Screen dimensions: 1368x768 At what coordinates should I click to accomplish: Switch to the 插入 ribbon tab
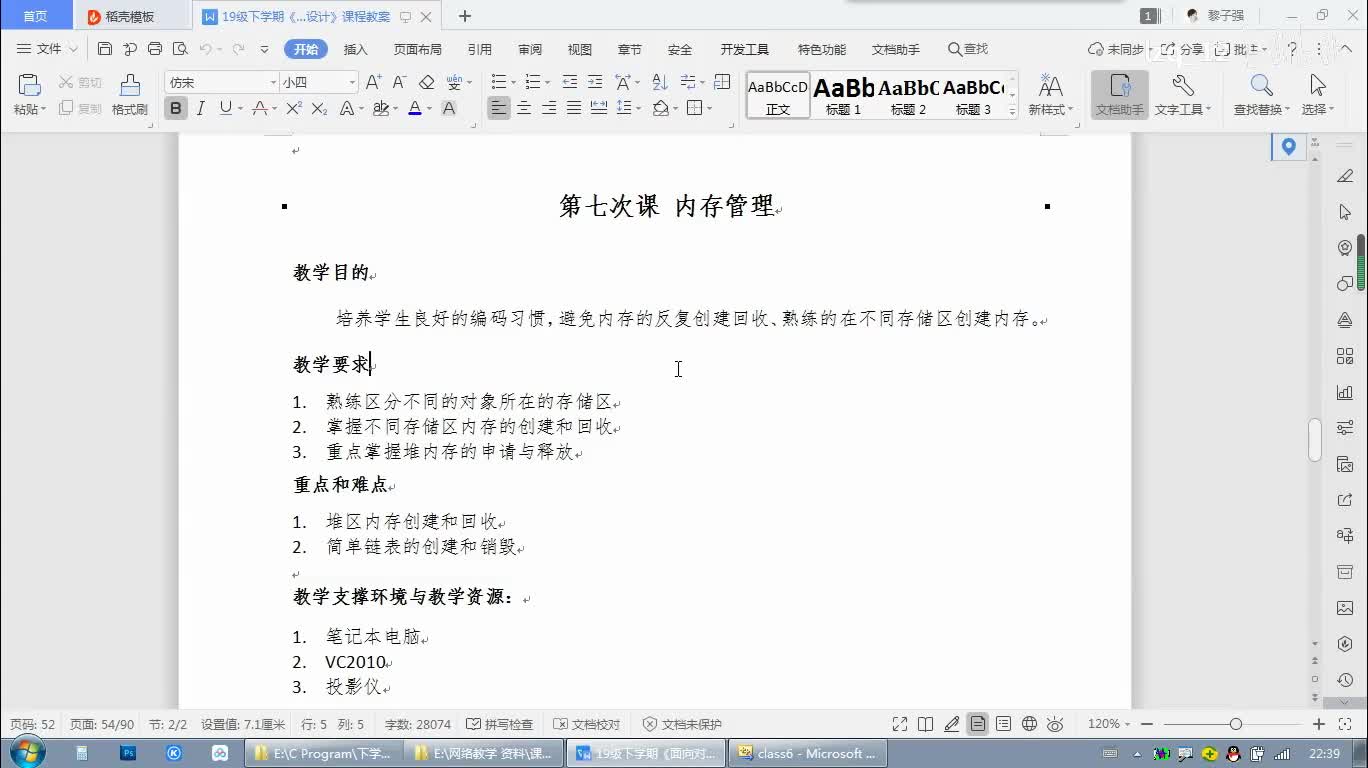(355, 49)
